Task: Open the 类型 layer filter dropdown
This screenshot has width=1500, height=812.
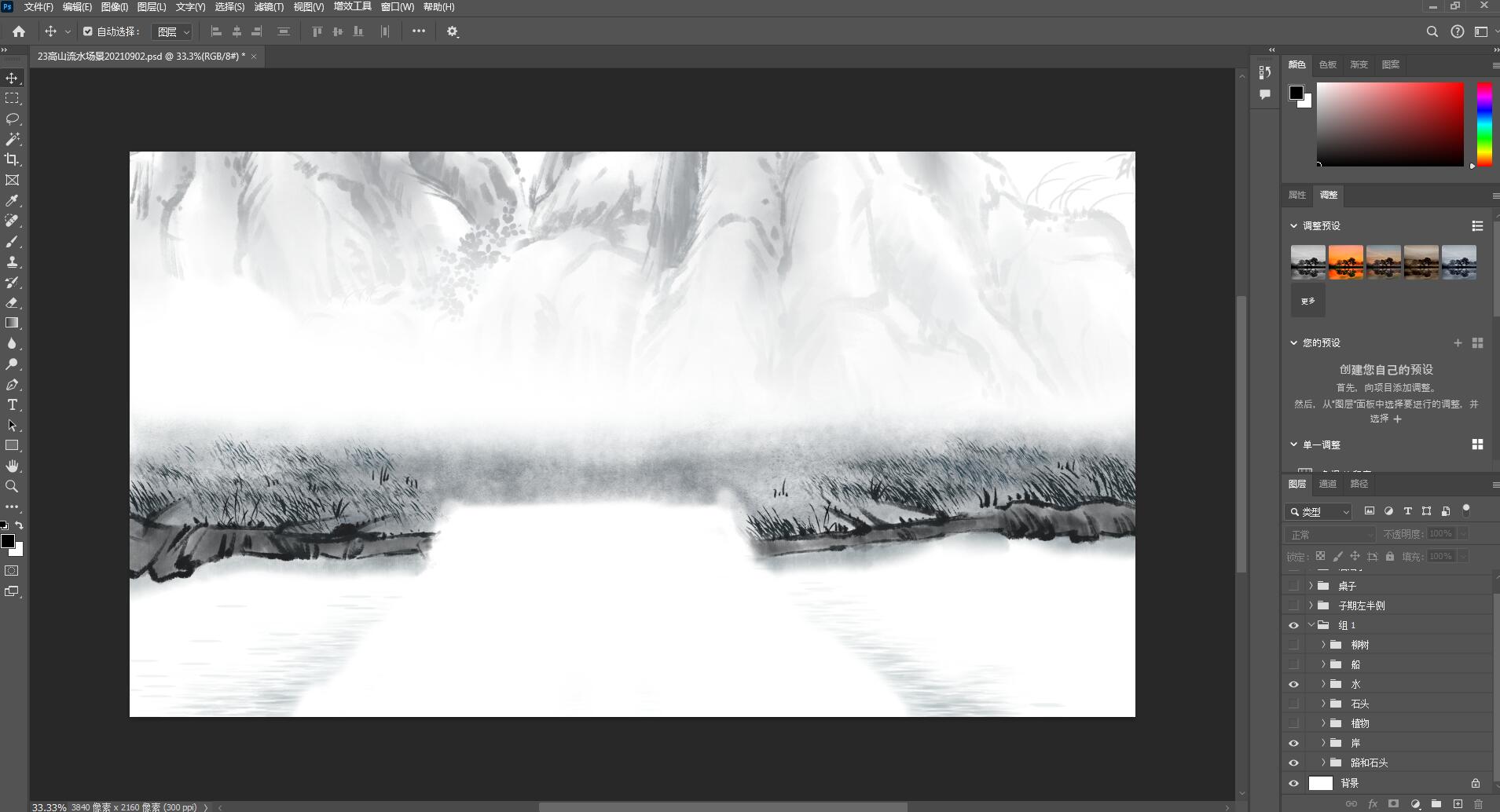Action: pos(1318,511)
